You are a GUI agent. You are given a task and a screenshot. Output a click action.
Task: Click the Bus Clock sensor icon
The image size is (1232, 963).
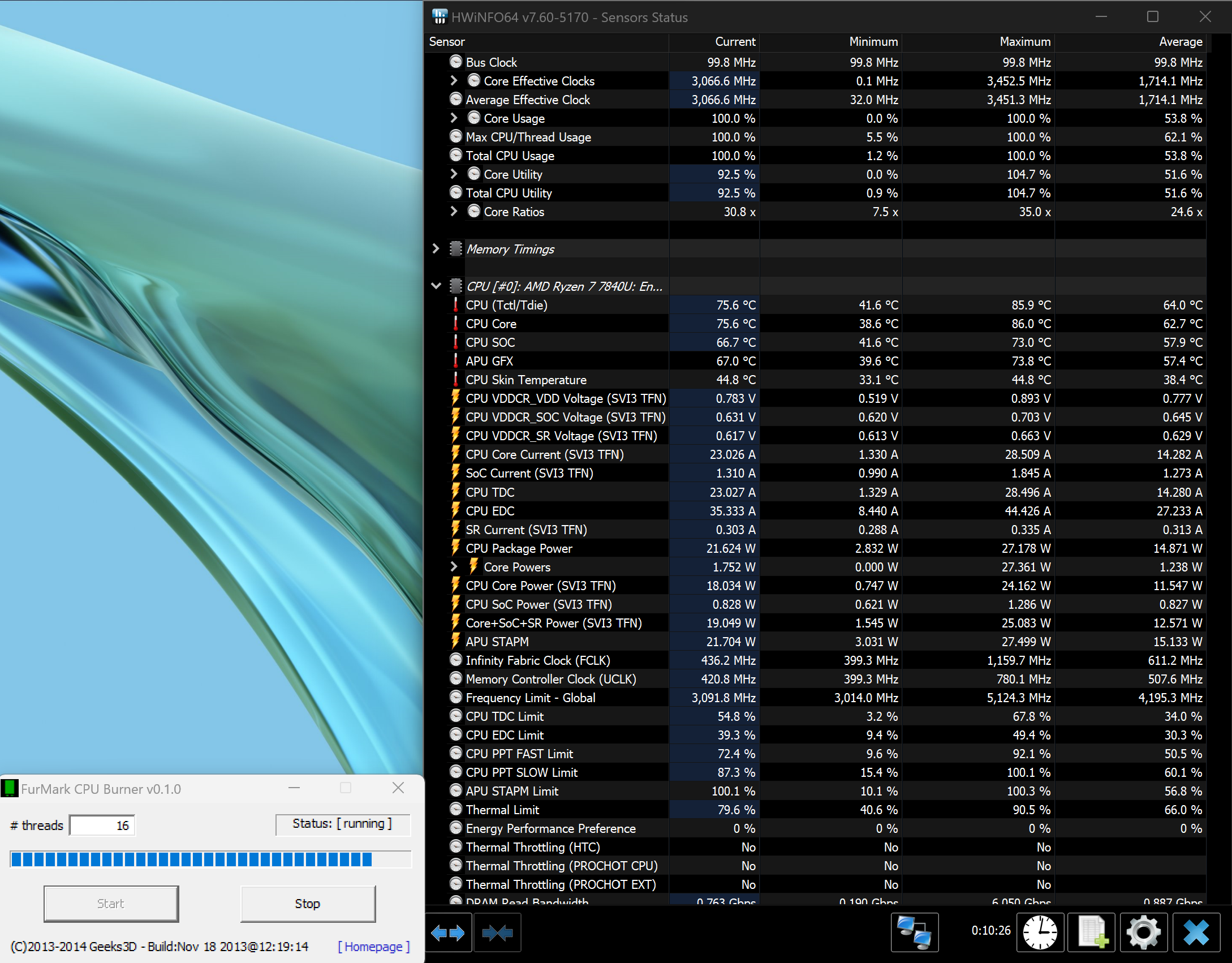[456, 62]
